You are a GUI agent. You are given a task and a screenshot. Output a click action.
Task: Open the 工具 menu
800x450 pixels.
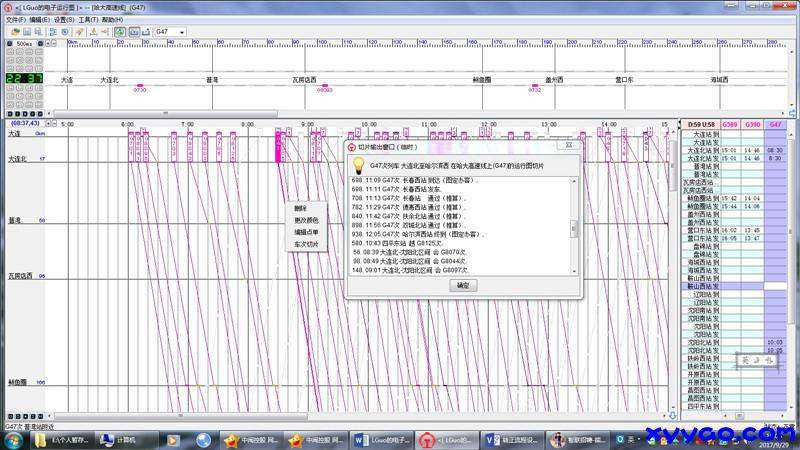point(87,19)
